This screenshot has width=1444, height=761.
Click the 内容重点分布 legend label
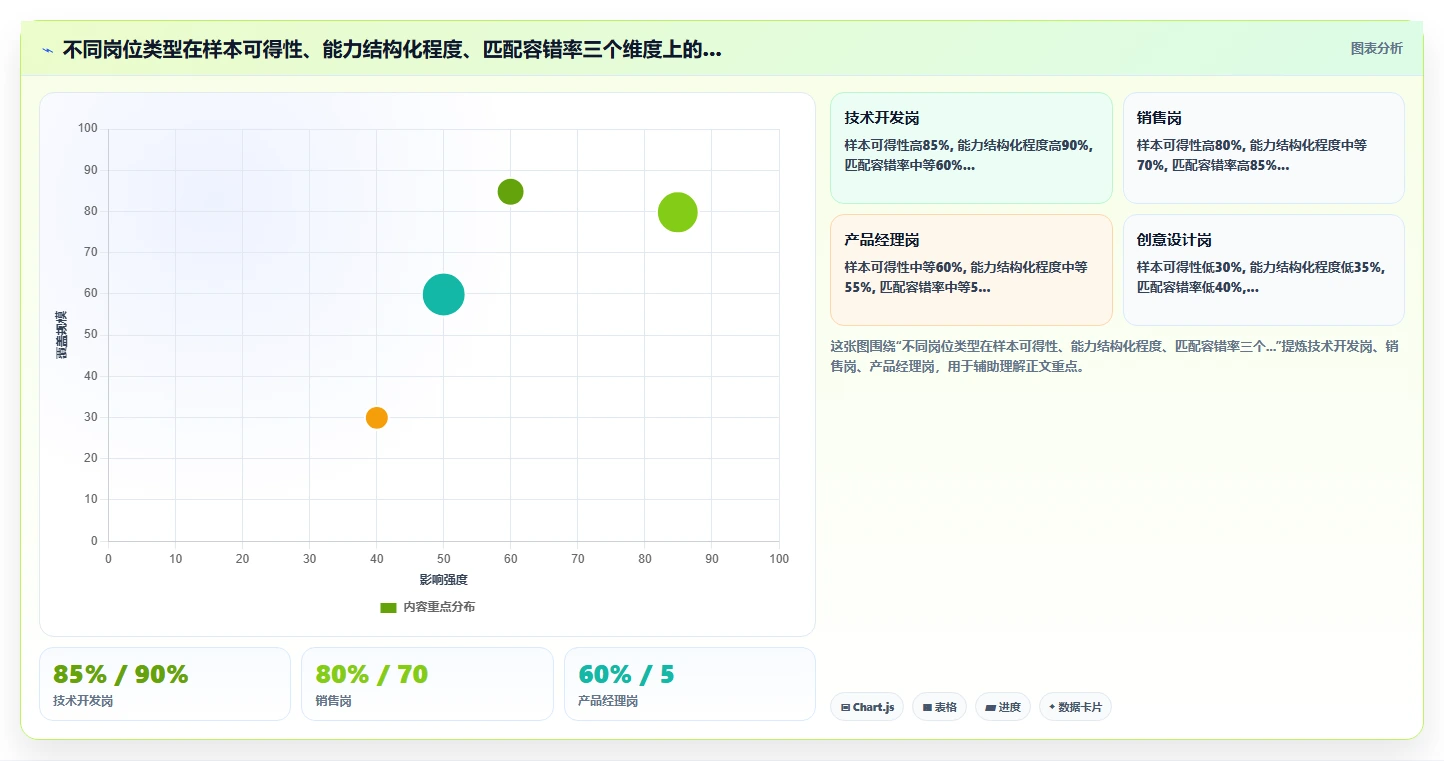[439, 607]
